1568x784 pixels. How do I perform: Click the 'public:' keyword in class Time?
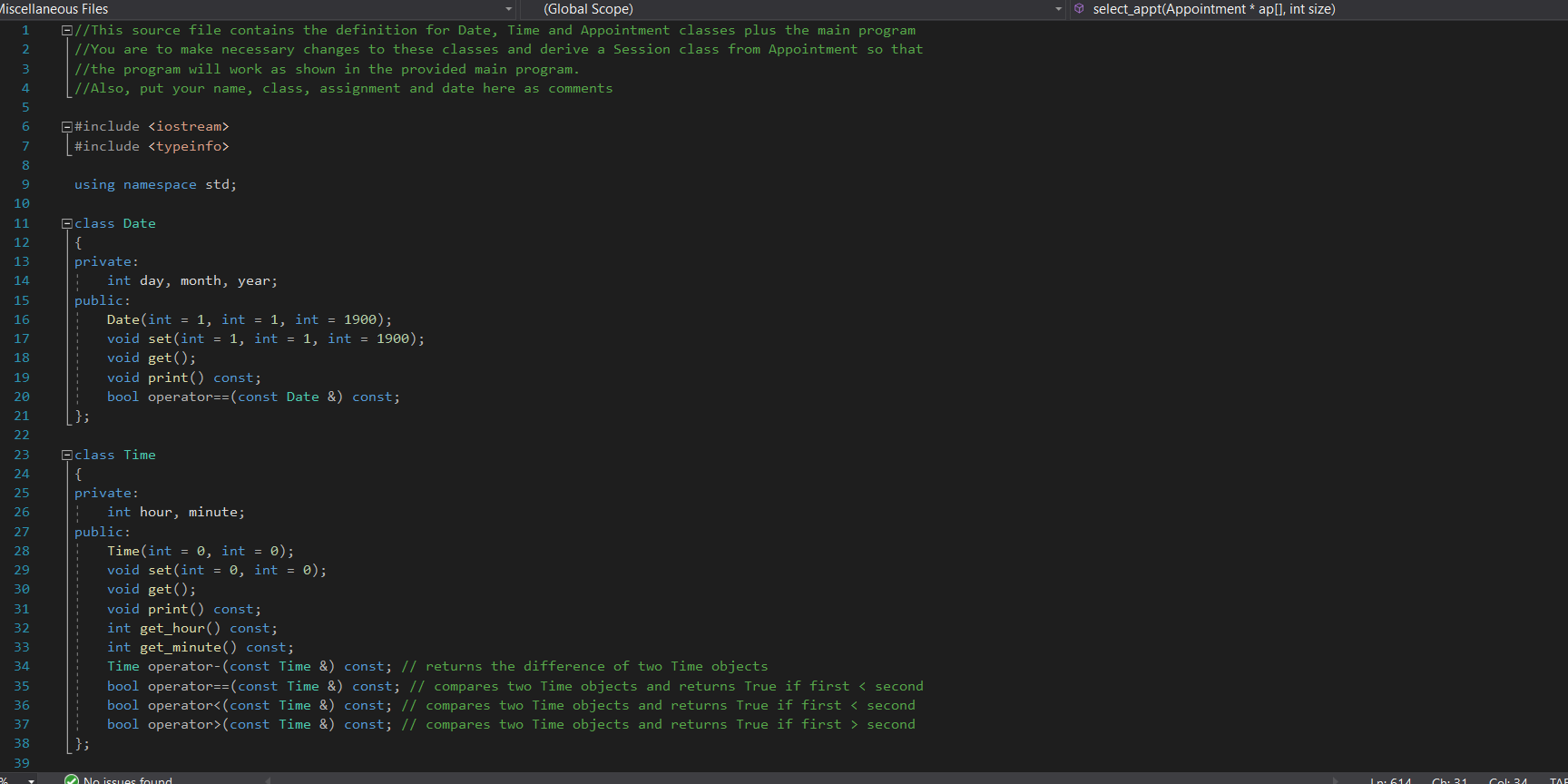[x=103, y=532]
